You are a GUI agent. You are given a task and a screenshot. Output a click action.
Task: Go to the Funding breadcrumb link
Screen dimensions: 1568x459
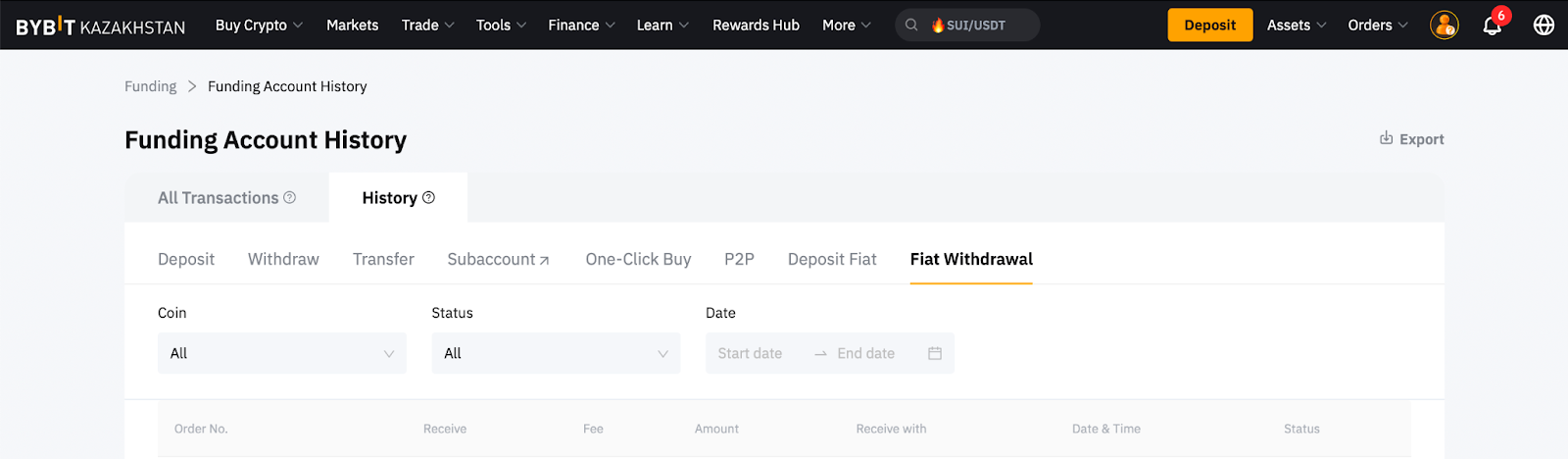point(150,86)
